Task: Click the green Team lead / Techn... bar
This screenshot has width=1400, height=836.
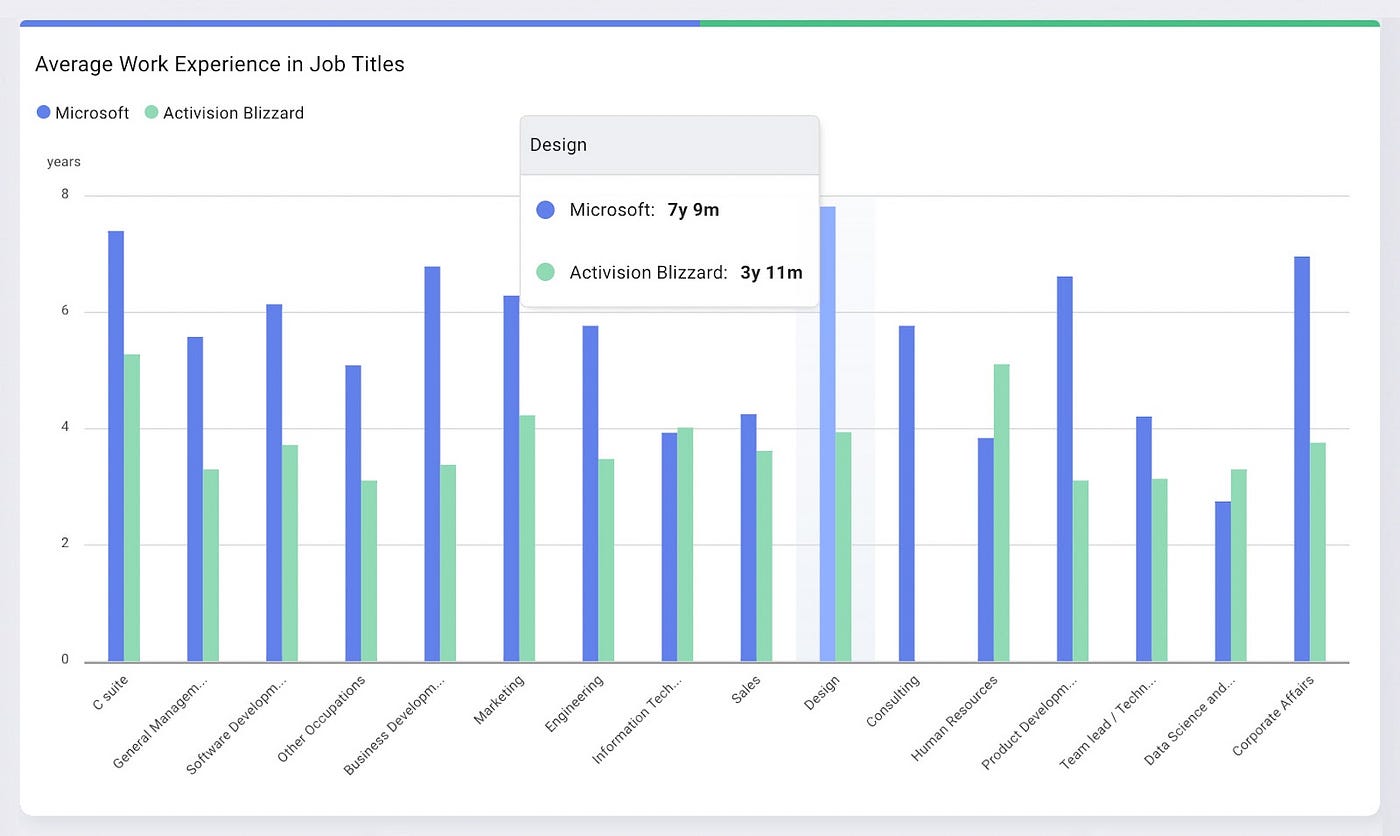Action: (1159, 570)
